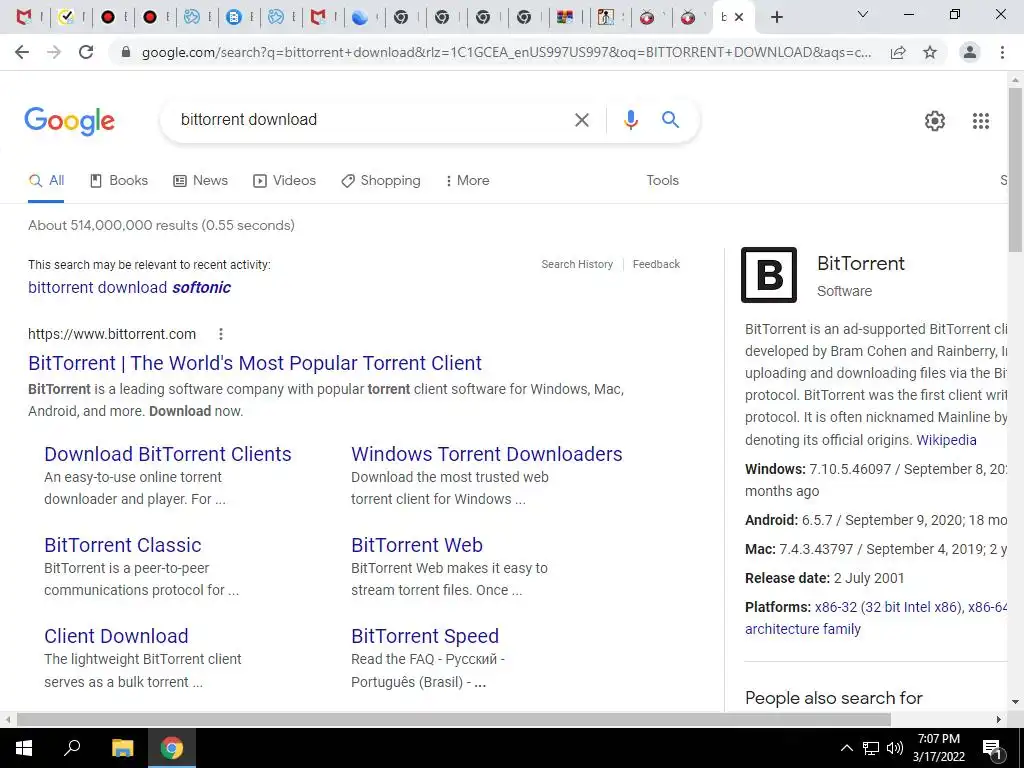This screenshot has height=768, width=1024.
Task: Open Client Download sitelink
Action: coord(116,636)
